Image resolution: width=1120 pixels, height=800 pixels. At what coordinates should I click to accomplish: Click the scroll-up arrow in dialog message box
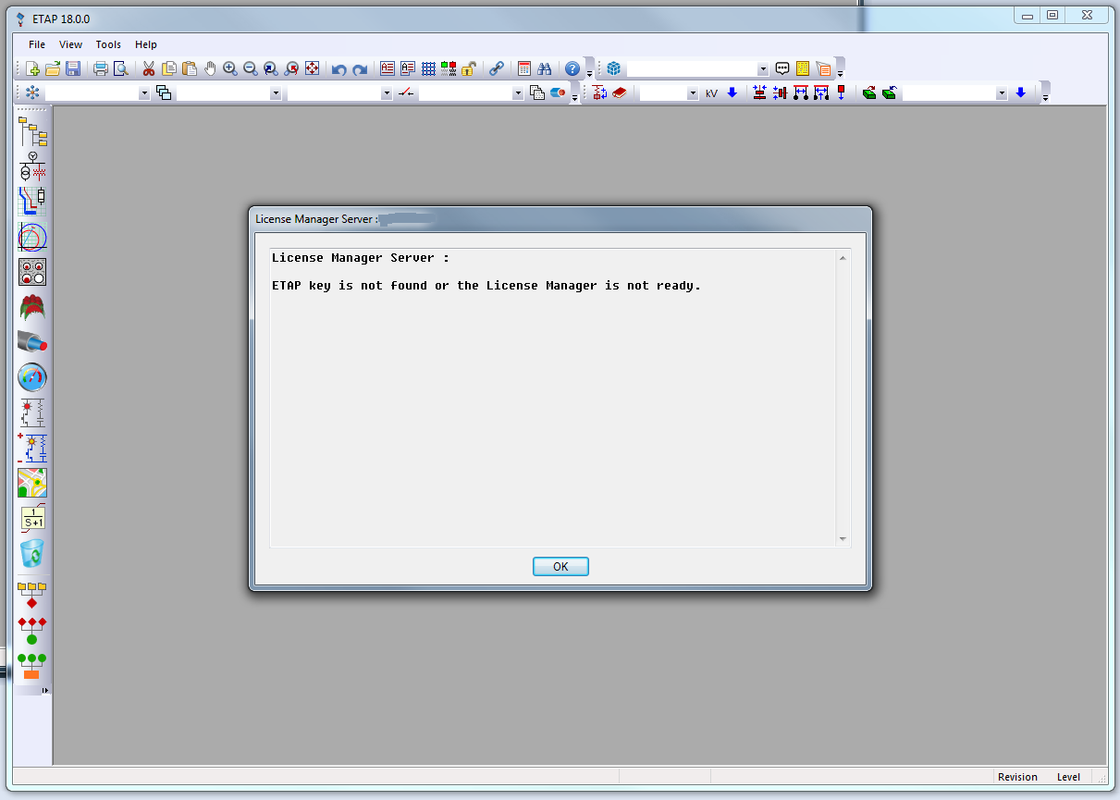coord(843,258)
